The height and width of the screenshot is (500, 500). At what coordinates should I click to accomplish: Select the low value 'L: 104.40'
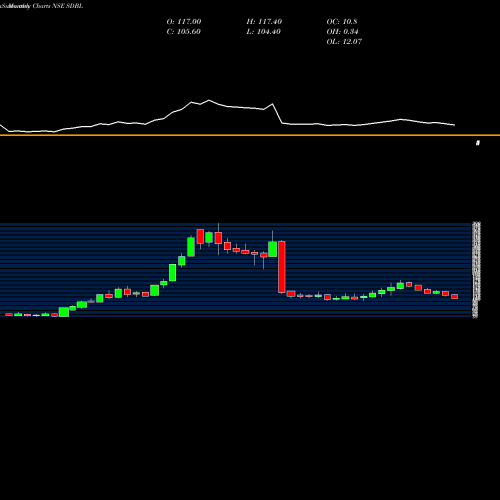pos(263,31)
